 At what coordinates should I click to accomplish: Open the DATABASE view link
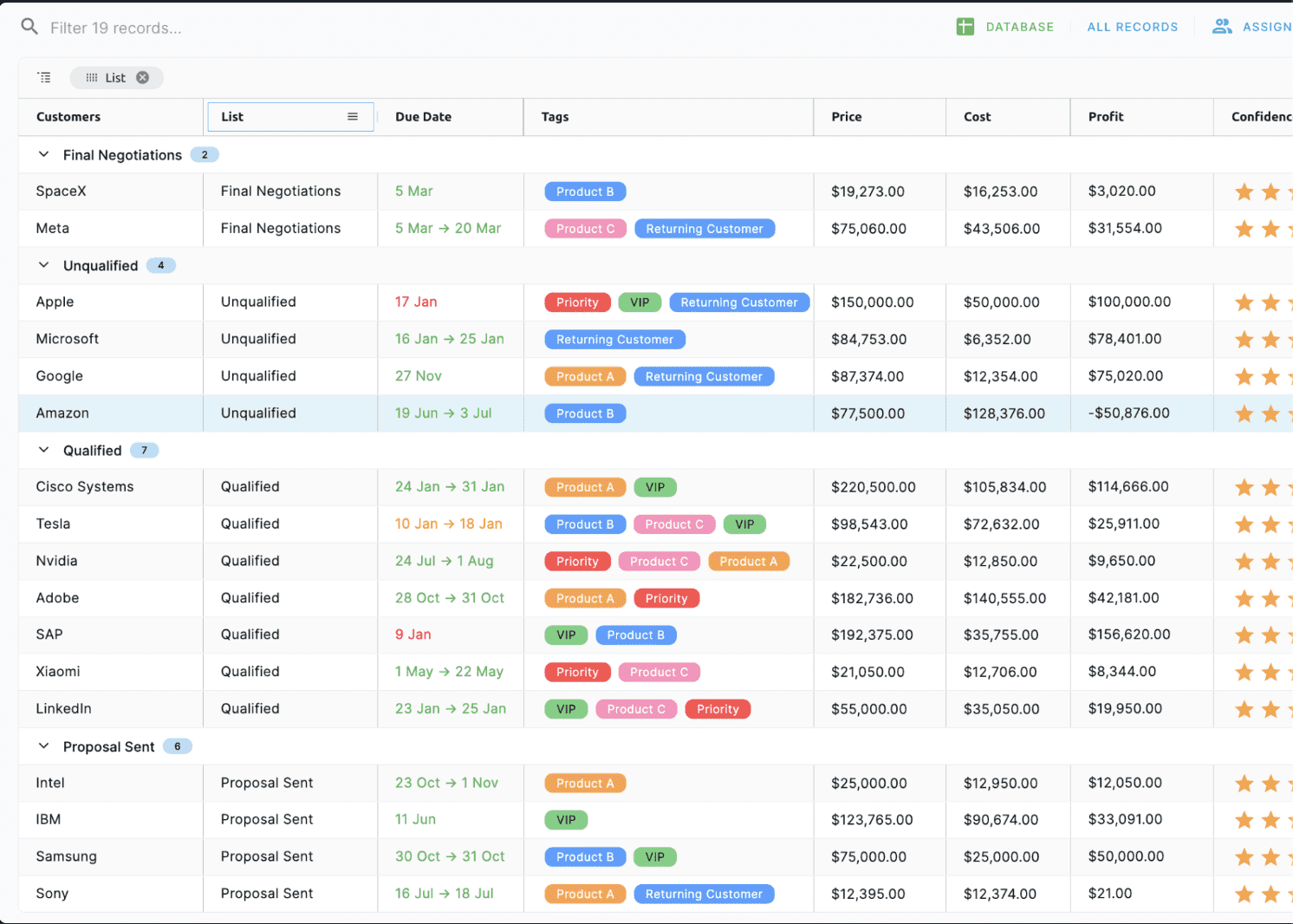pyautogui.click(x=1019, y=27)
